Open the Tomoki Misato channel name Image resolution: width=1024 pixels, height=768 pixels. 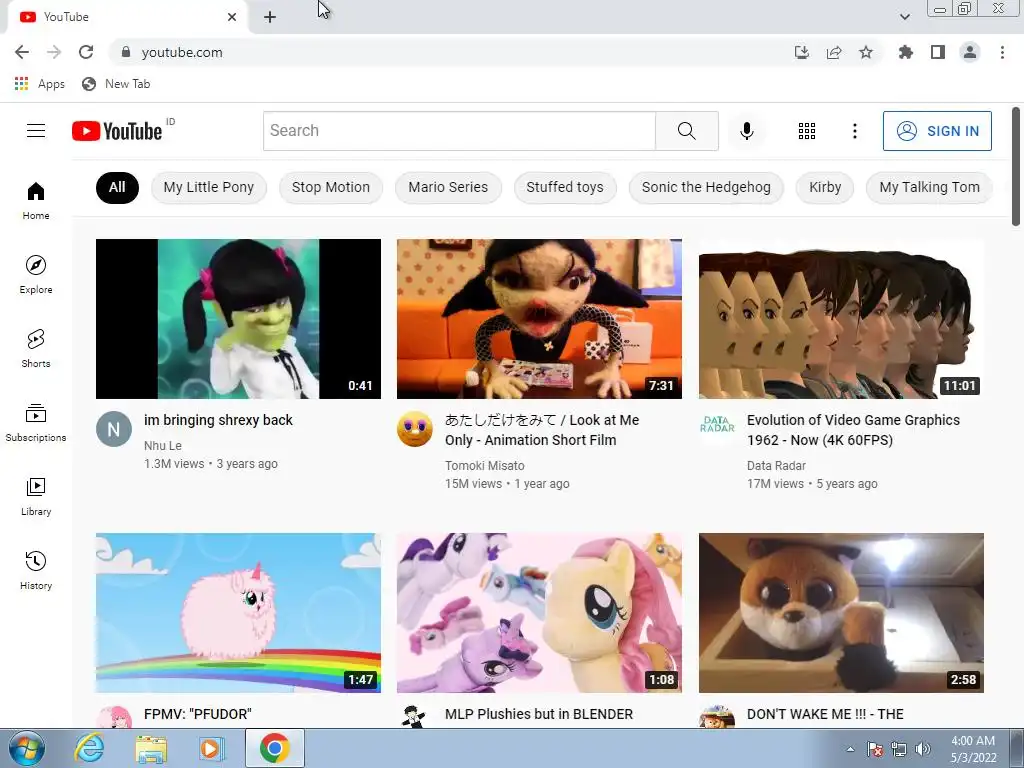(485, 466)
